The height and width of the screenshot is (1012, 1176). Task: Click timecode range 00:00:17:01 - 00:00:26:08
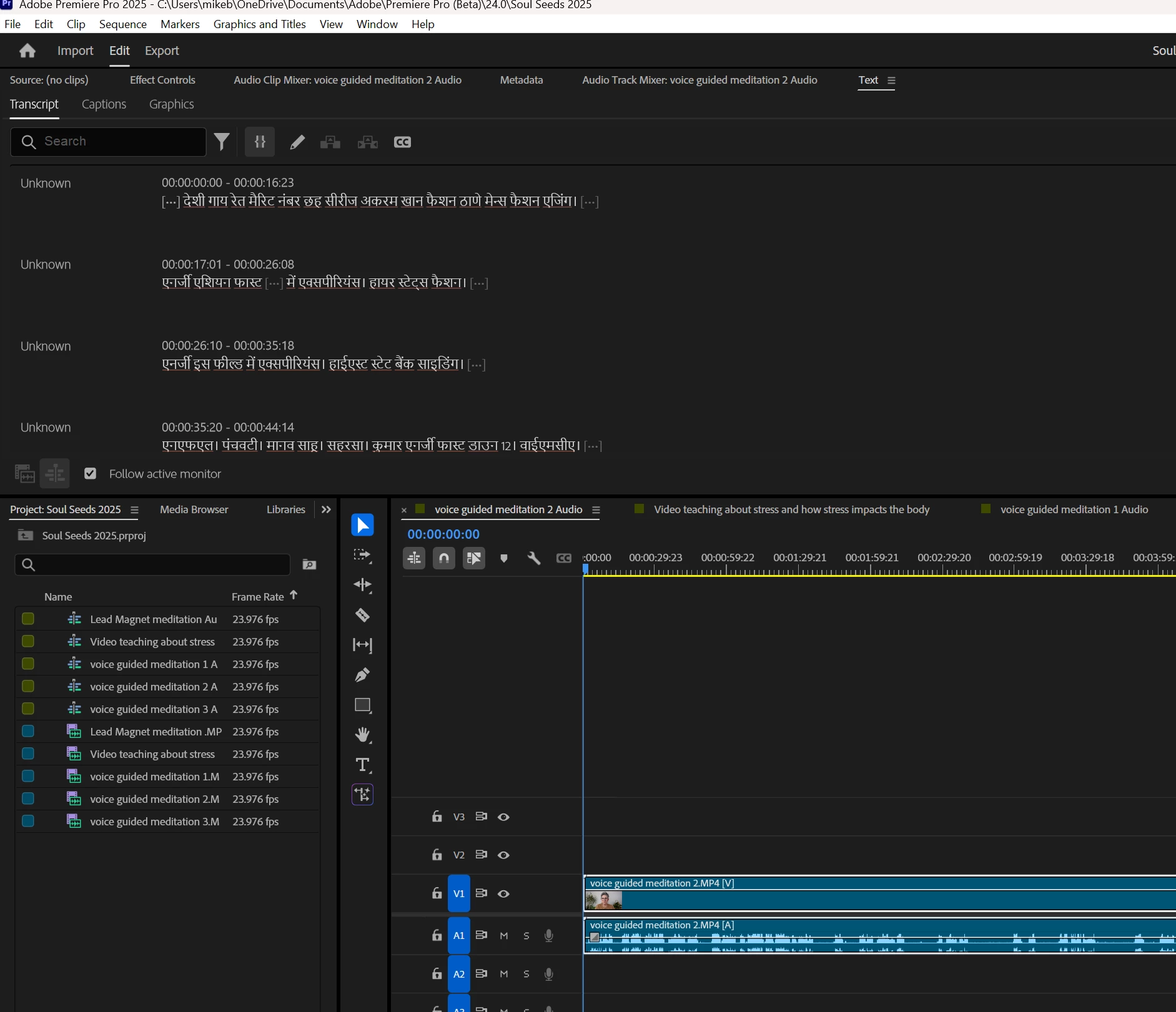pos(228,264)
